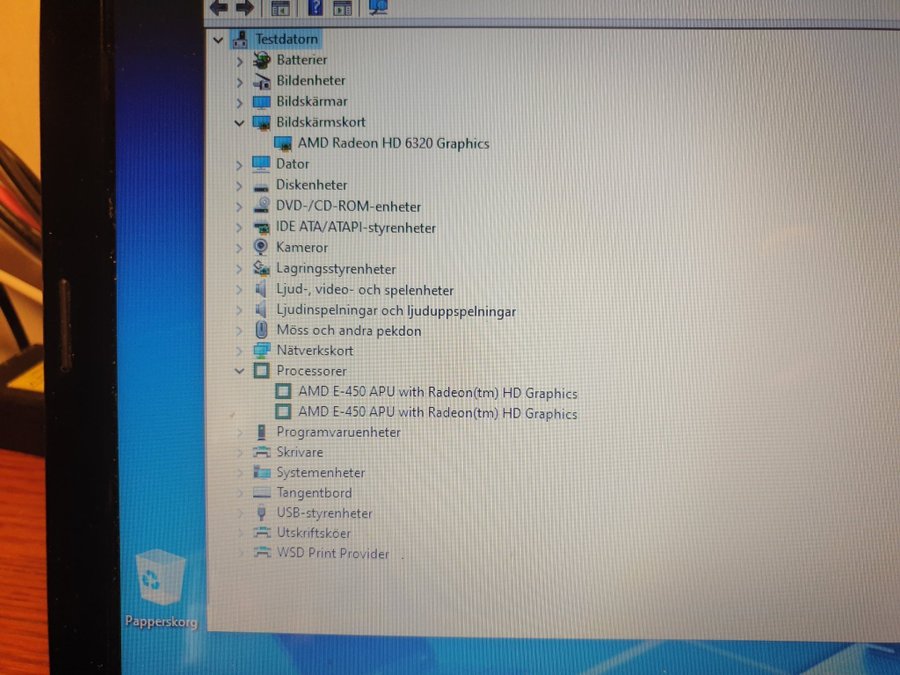Expand the IDE ATA/ATAPI-styrenheter category
Viewport: 900px width, 675px height.
[239, 228]
